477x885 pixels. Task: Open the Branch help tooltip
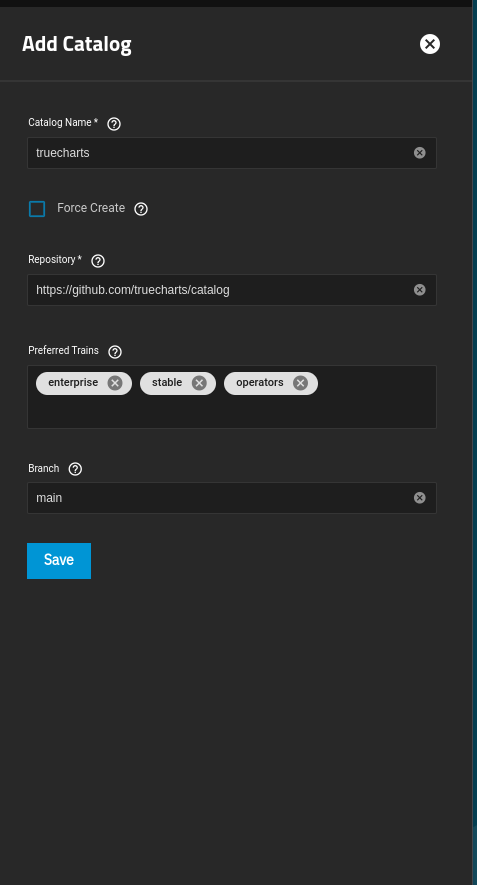75,469
